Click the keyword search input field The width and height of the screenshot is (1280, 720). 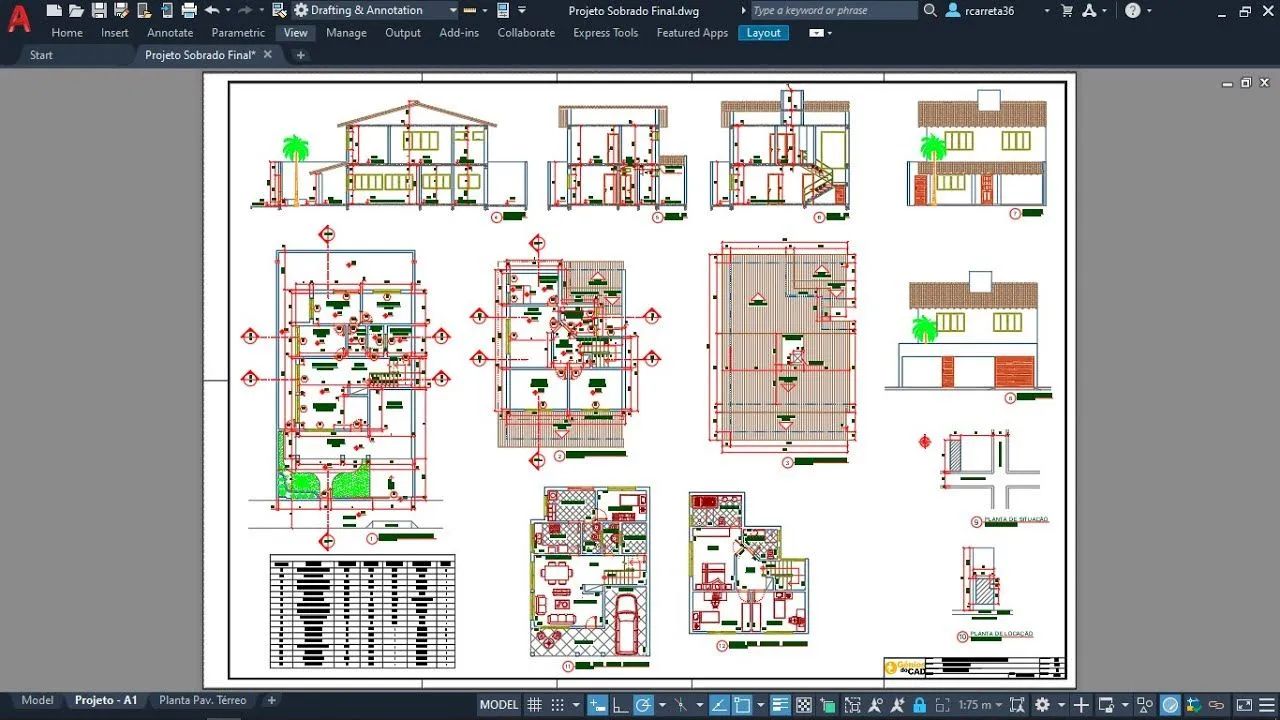(833, 10)
